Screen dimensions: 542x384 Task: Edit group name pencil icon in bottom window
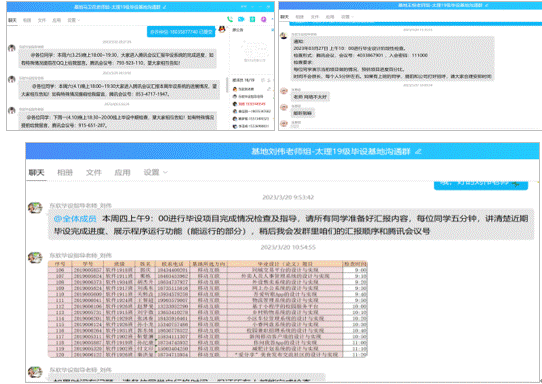click(x=418, y=151)
